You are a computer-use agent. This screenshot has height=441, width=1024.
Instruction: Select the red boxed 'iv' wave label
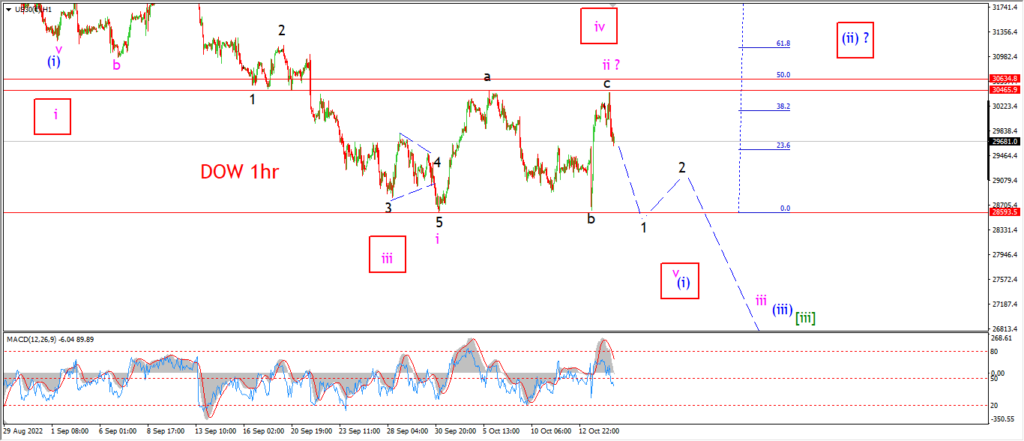click(x=600, y=27)
